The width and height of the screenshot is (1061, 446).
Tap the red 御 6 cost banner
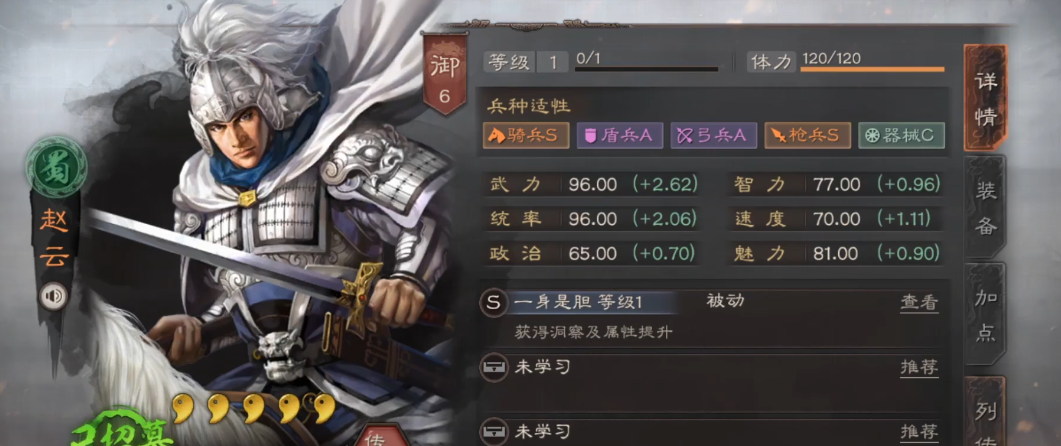click(444, 76)
